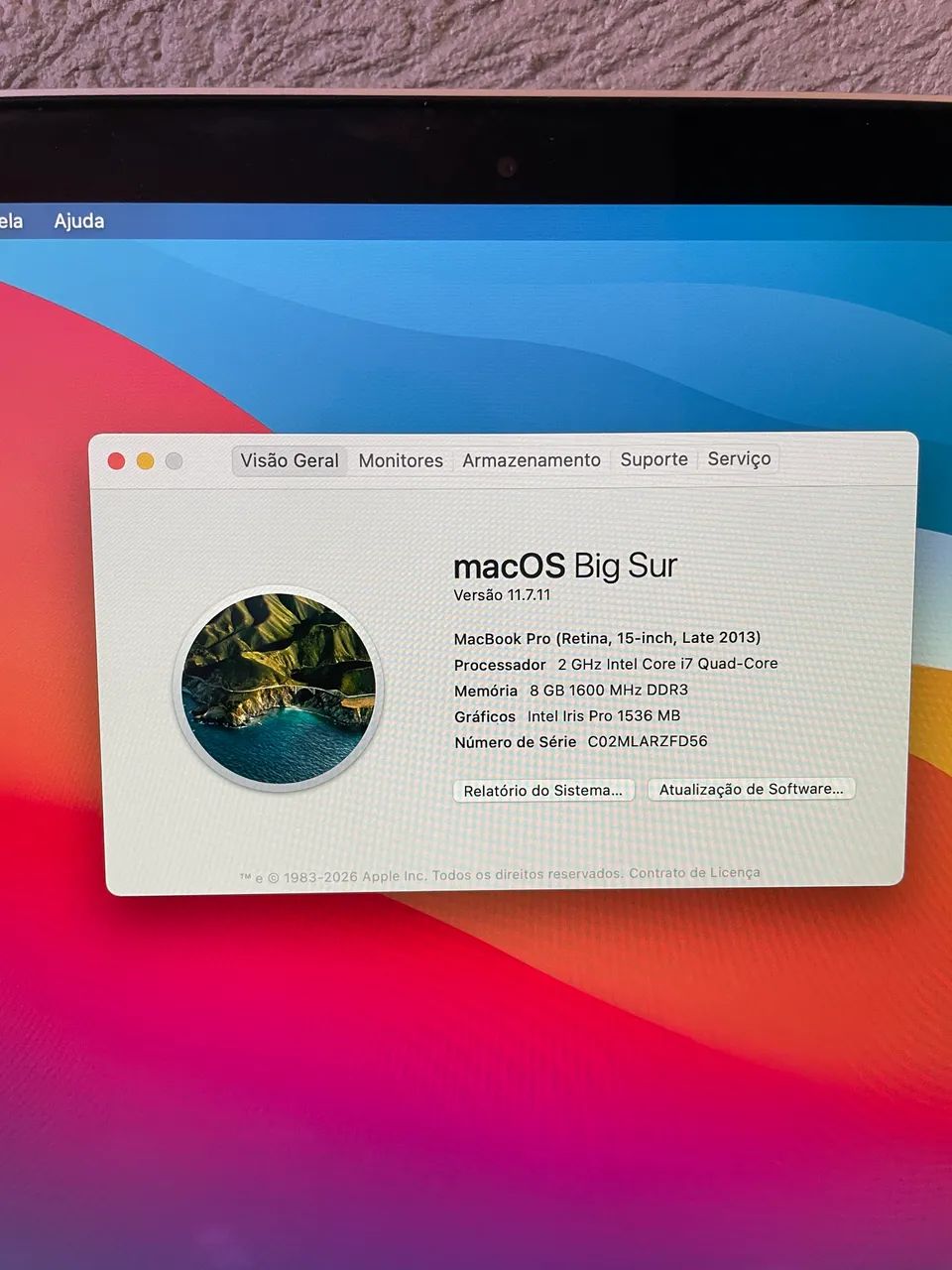The width and height of the screenshot is (952, 1270).
Task: Switch to the Visão Geral tab
Action: (290, 460)
